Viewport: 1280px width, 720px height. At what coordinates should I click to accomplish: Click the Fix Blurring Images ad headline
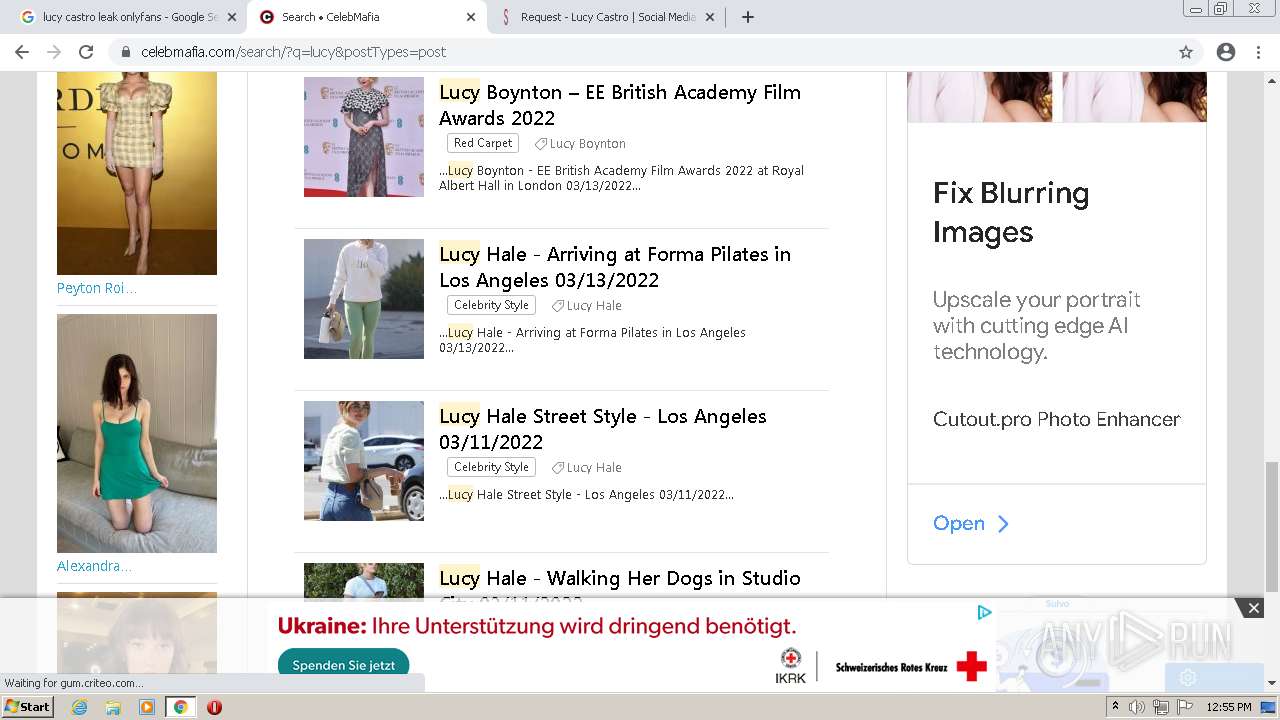click(x=1011, y=212)
